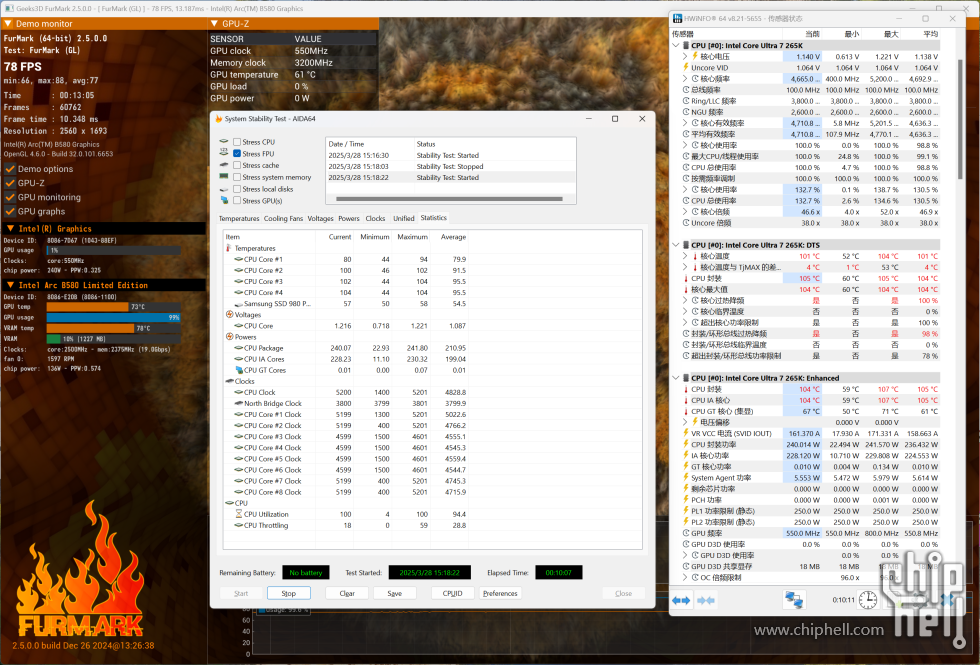Click the HWiNFO app icon in title bar

(x=677, y=19)
